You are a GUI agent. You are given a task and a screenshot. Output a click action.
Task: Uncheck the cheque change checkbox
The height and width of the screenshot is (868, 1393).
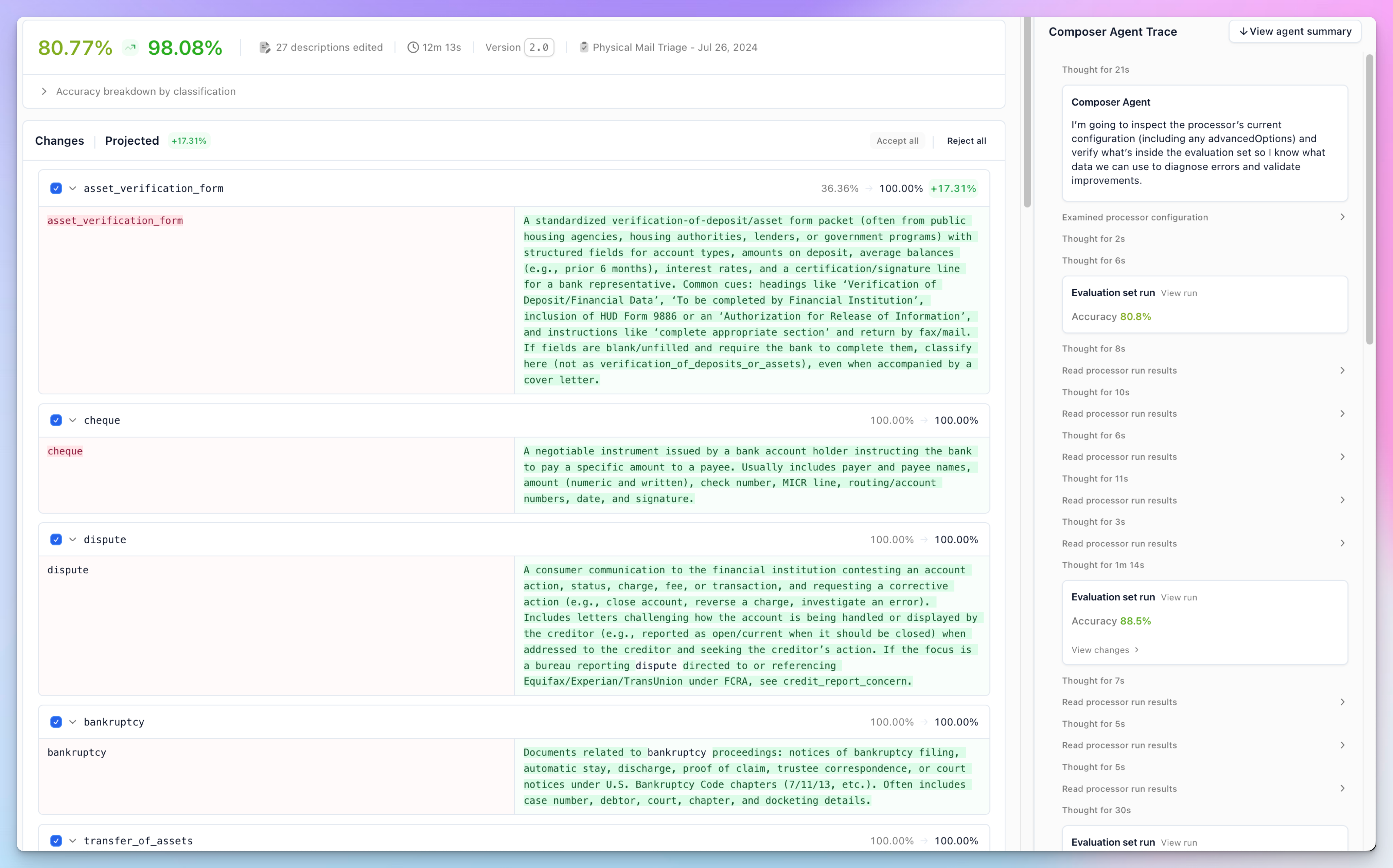pyautogui.click(x=56, y=420)
